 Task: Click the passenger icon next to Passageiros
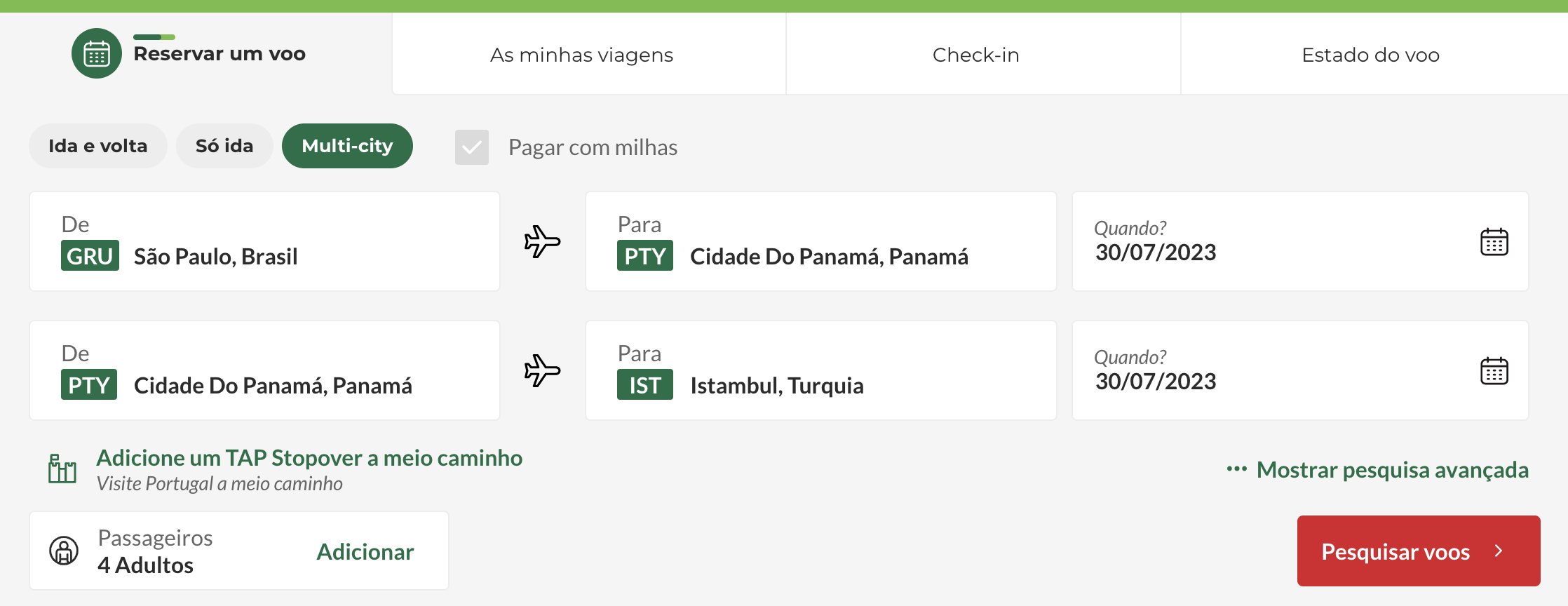pos(64,551)
